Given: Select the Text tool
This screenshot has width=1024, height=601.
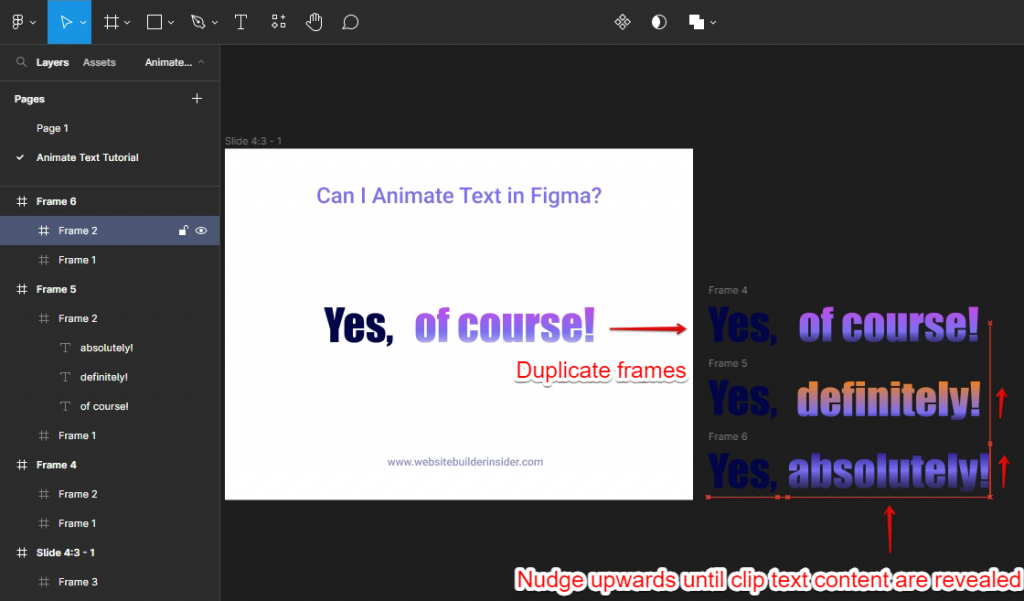Looking at the screenshot, I should point(241,21).
